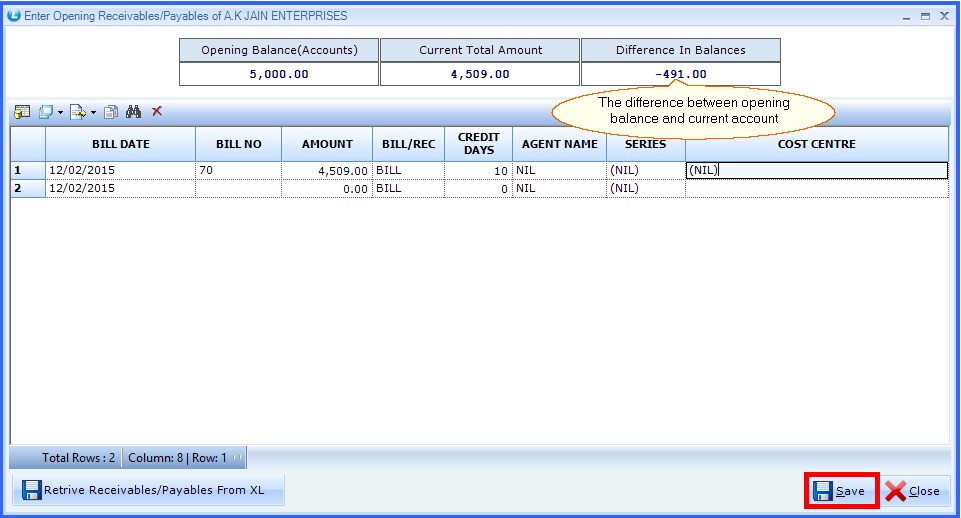The image size is (961, 518).
Task: Click the export document toolbar icon
Action: tap(77, 112)
